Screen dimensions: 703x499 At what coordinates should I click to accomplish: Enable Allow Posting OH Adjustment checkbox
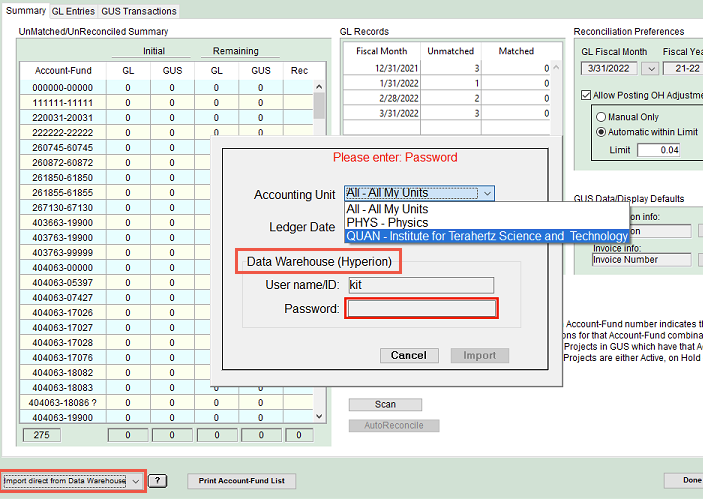pos(587,95)
